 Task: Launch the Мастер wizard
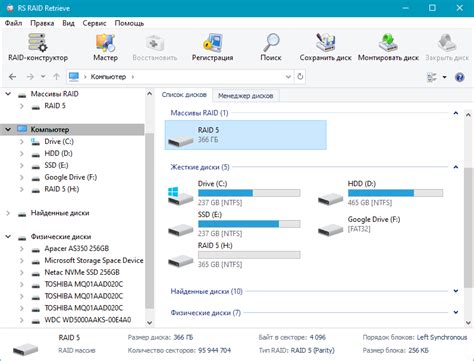pos(105,47)
